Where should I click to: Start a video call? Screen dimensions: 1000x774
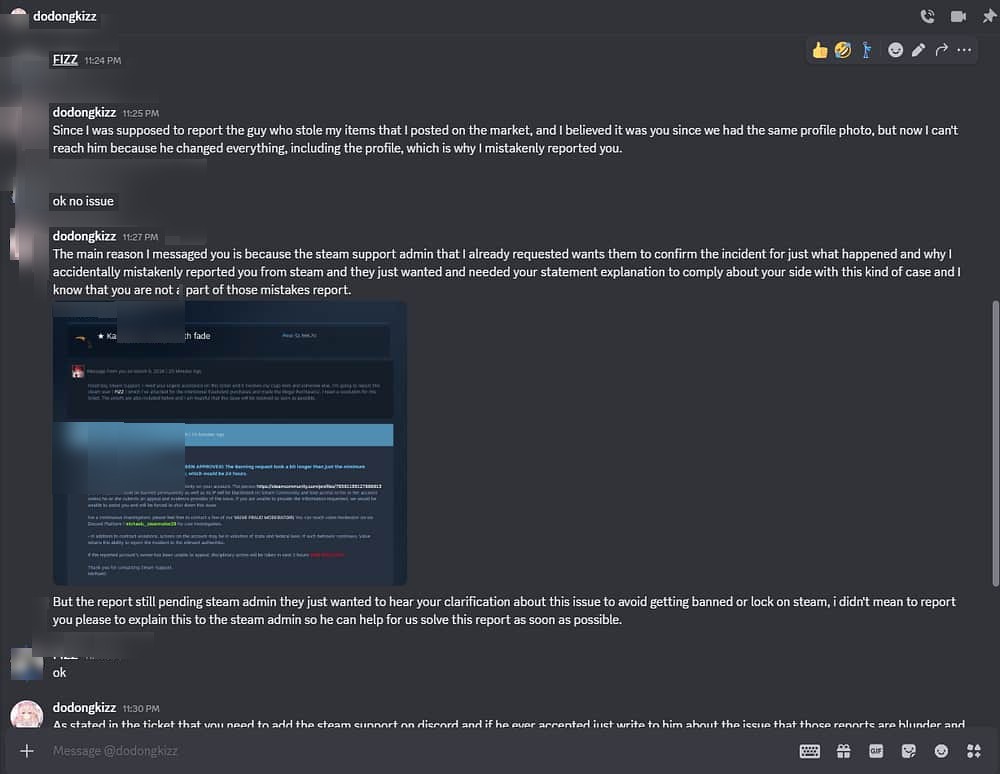click(958, 16)
